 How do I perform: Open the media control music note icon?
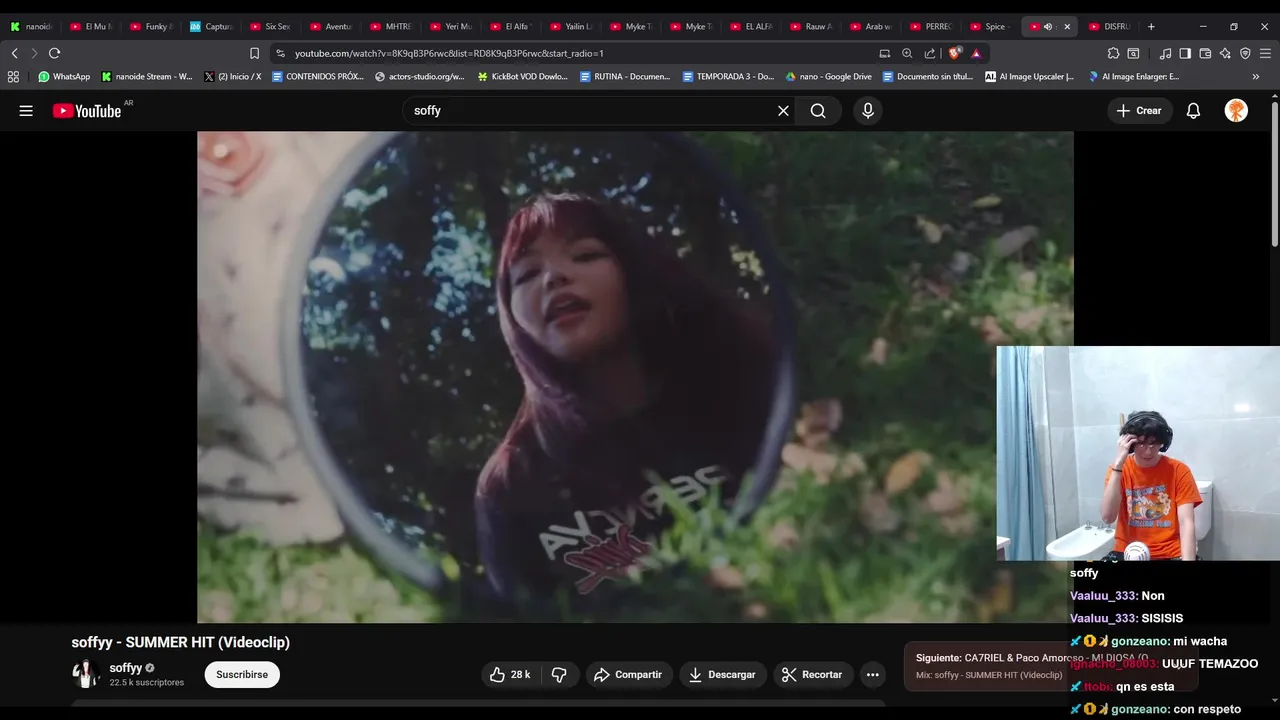pos(1165,53)
